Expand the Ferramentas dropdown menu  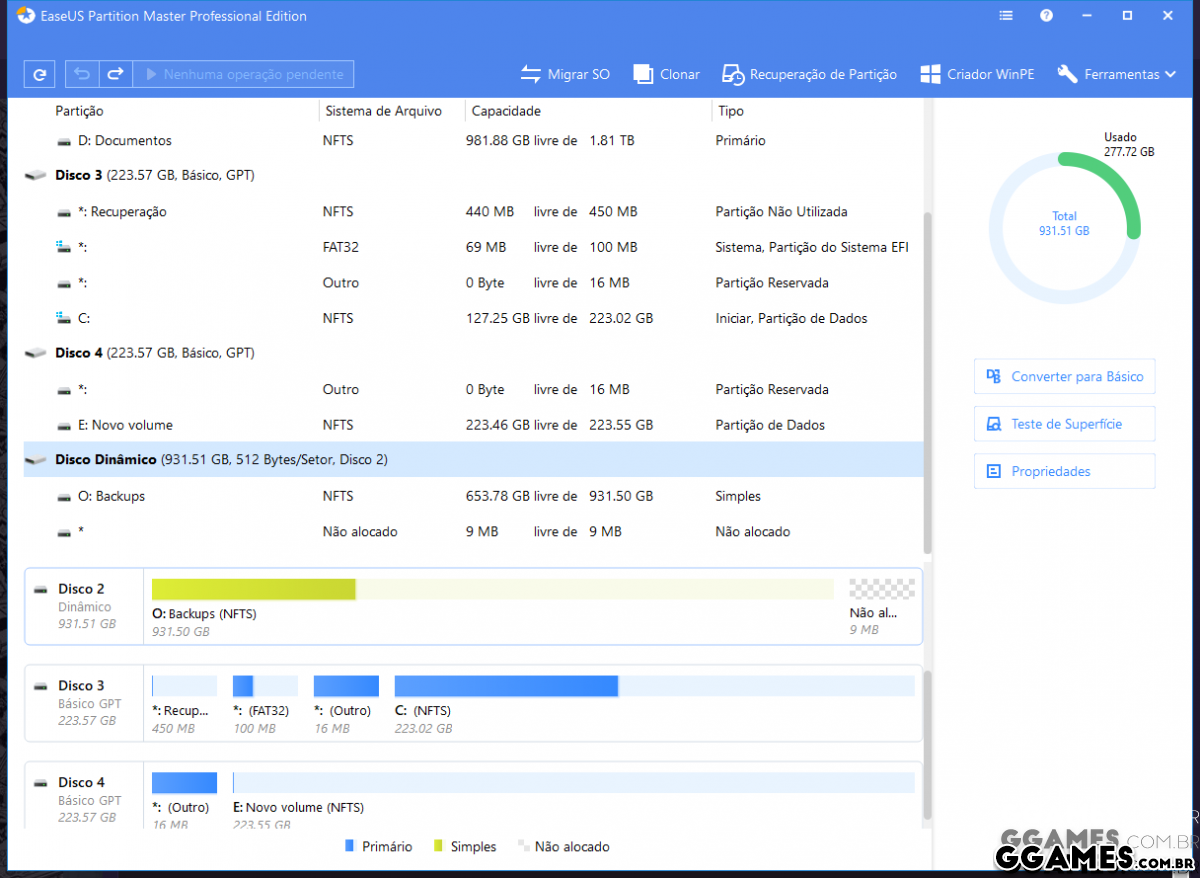[1117, 74]
